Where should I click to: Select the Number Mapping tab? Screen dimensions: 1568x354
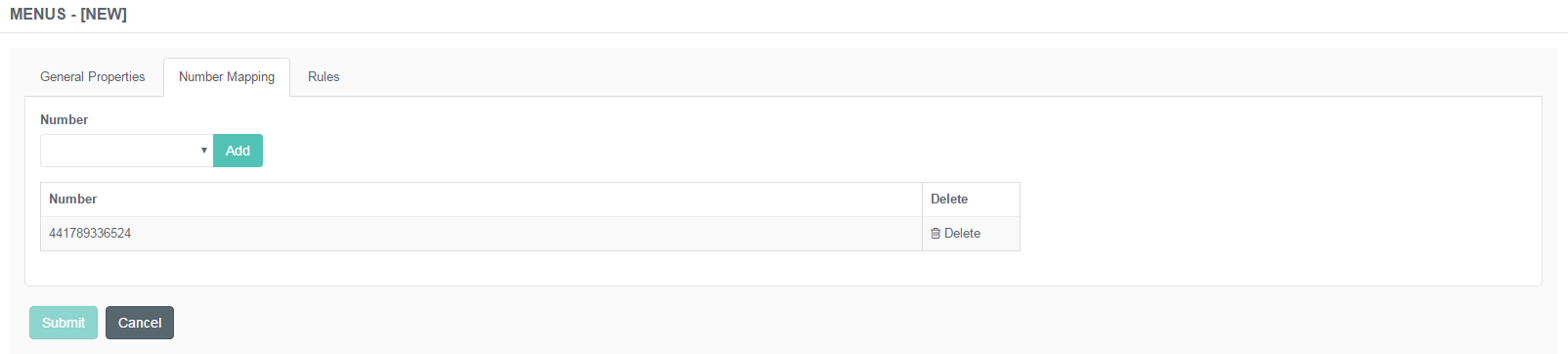(x=227, y=76)
